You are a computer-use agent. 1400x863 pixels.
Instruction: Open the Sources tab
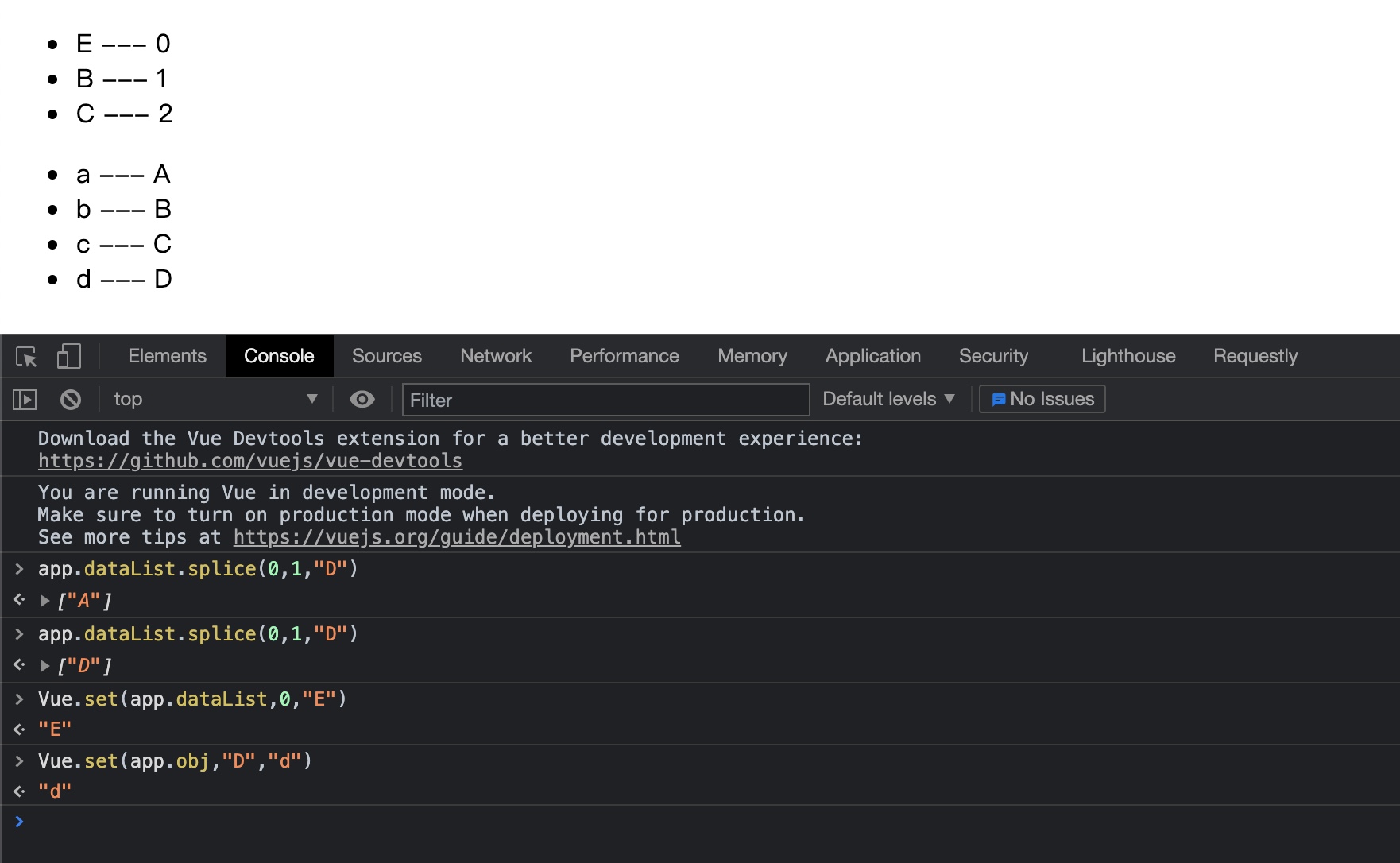point(387,357)
